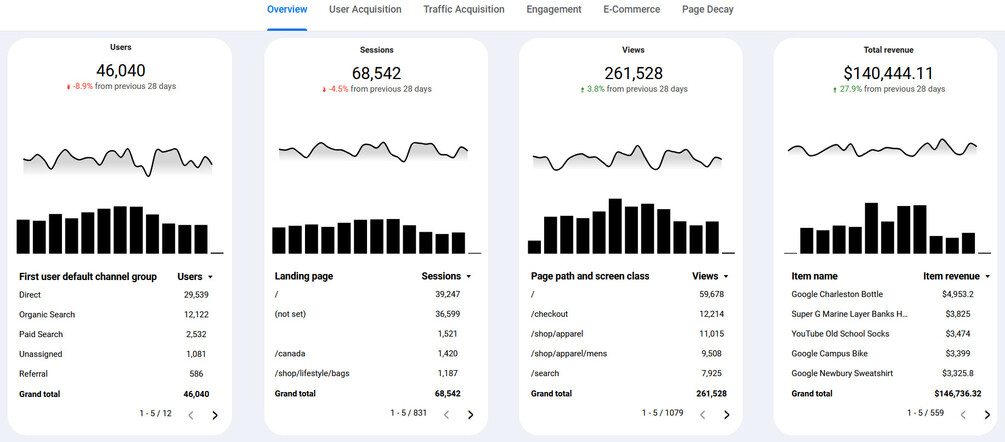The image size is (1005, 442).
Task: Select the Organic Search row
Action: click(114, 315)
